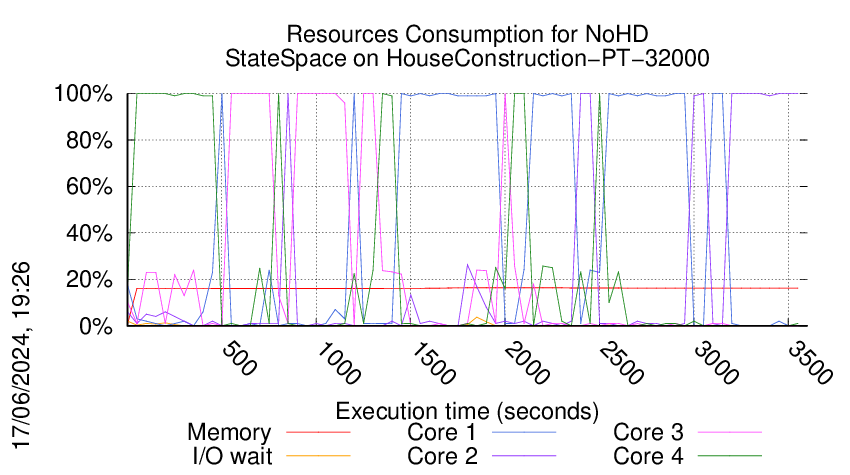The width and height of the screenshot is (850, 475).
Task: Click the 100% y-axis label
Action: tap(83, 94)
